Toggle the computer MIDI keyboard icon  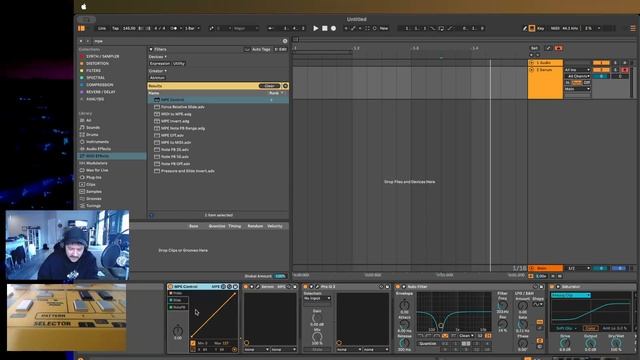click(532, 28)
